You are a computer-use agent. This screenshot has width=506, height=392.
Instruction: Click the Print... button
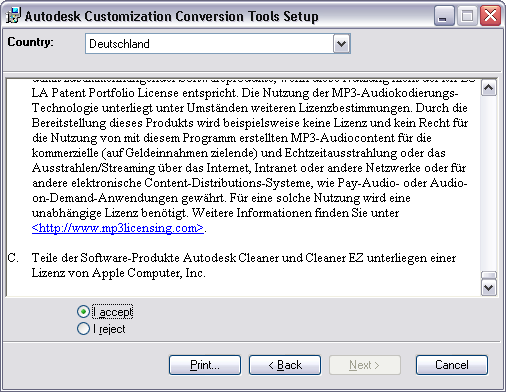[x=205, y=365]
